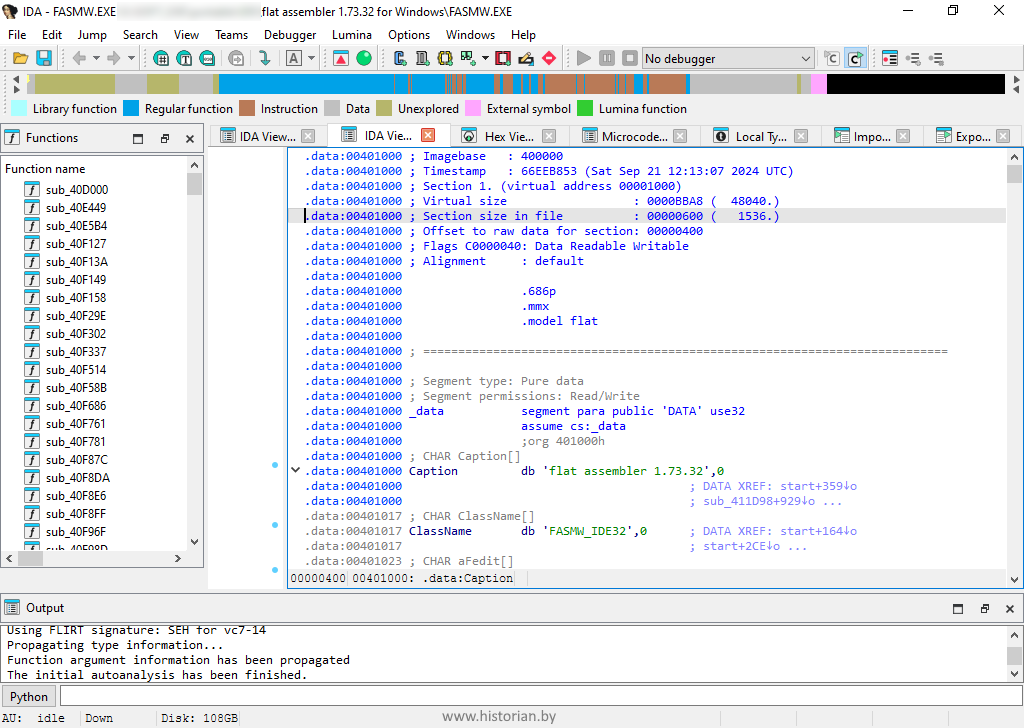
Task: Click the red square frame icon
Action: pos(503,59)
